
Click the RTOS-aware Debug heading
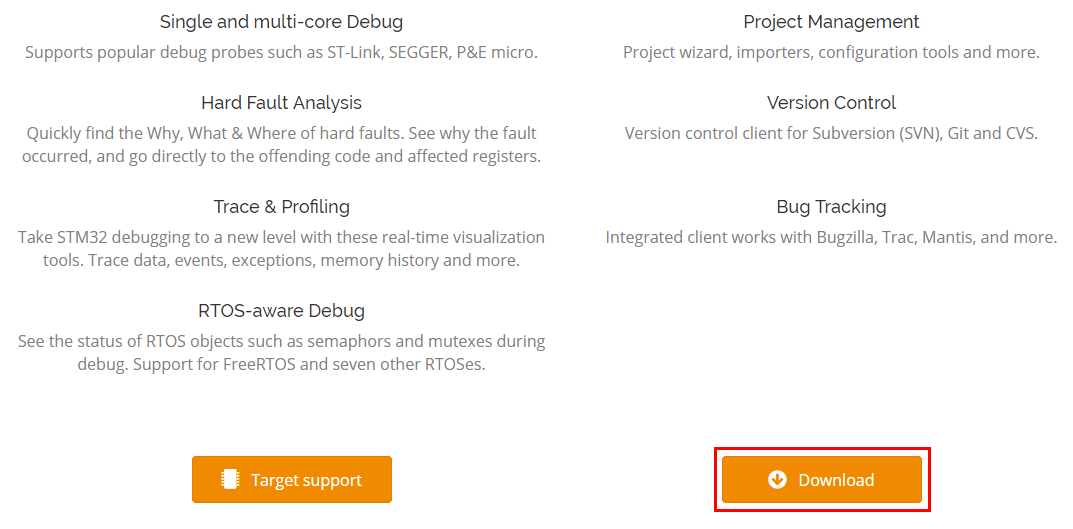pyautogui.click(x=281, y=311)
